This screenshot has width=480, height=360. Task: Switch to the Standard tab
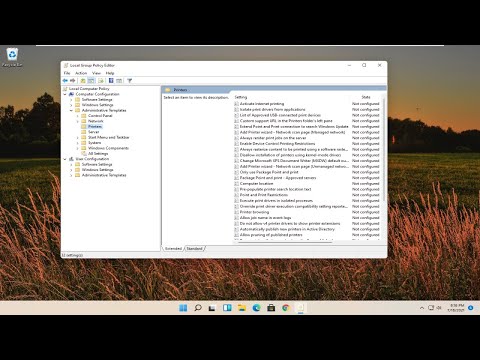pyautogui.click(x=195, y=249)
